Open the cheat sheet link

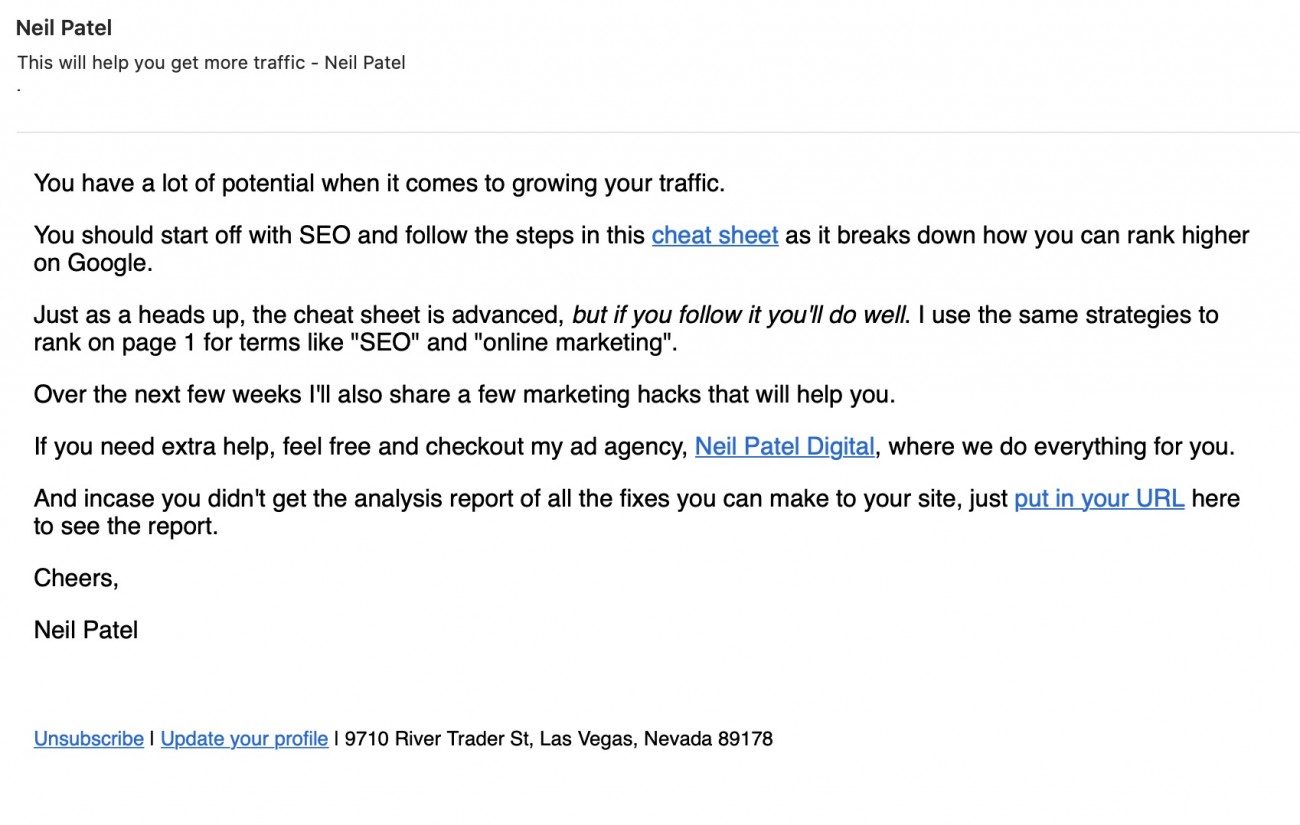(x=715, y=236)
